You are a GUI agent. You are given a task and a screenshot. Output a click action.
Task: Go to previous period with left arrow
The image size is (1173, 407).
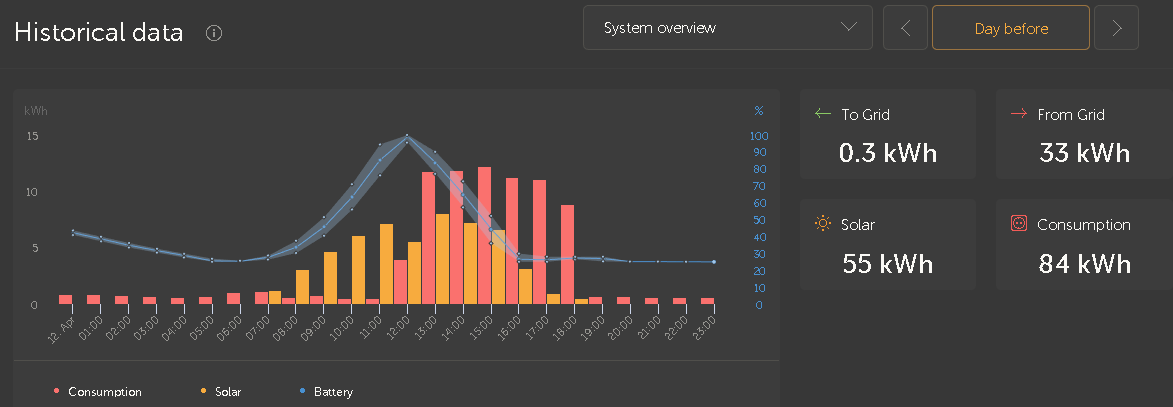point(905,28)
